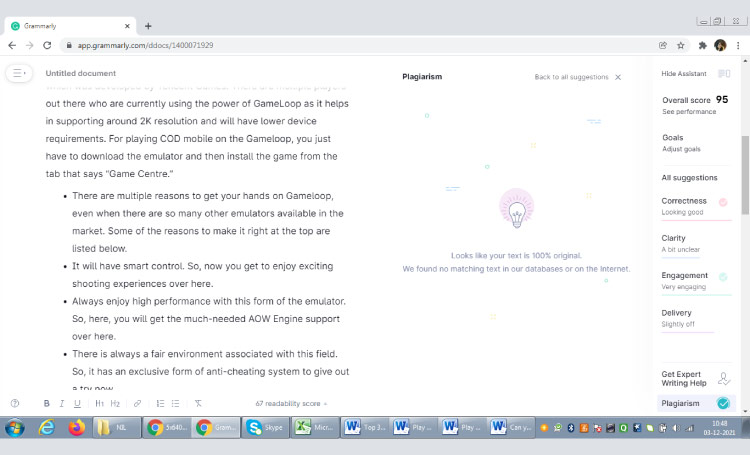This screenshot has width=750, height=455.
Task: Open the Grammarly document menu icon
Action: pos(19,73)
